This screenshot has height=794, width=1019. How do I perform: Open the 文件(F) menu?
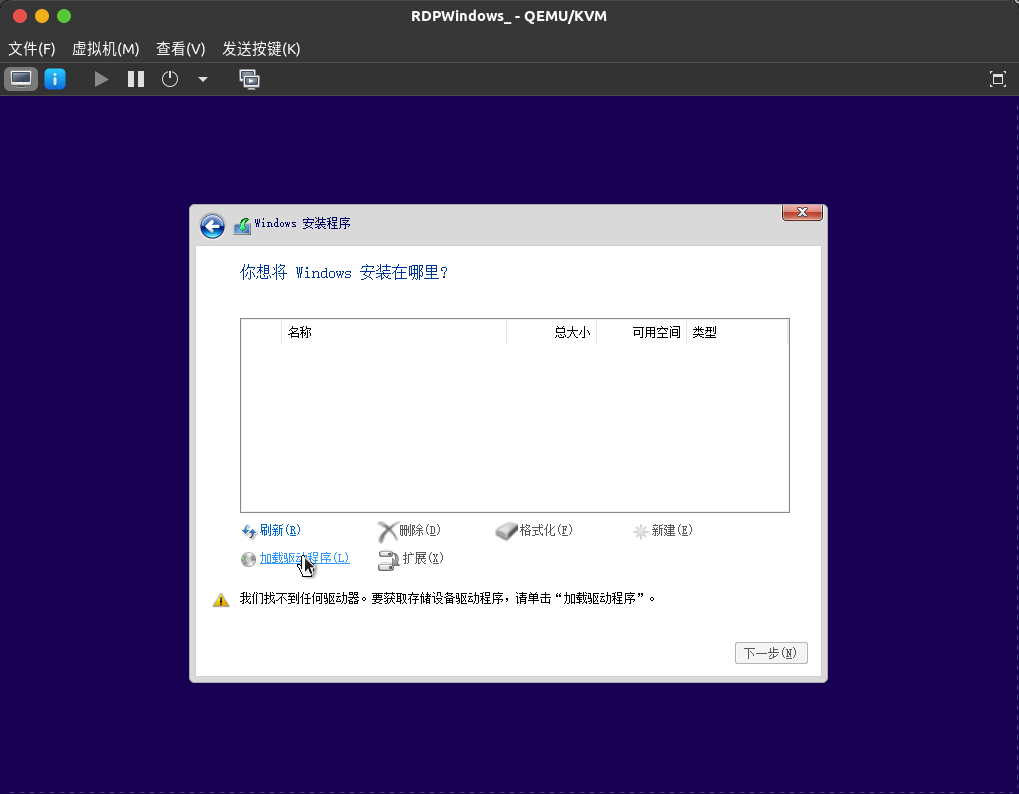click(x=31, y=49)
